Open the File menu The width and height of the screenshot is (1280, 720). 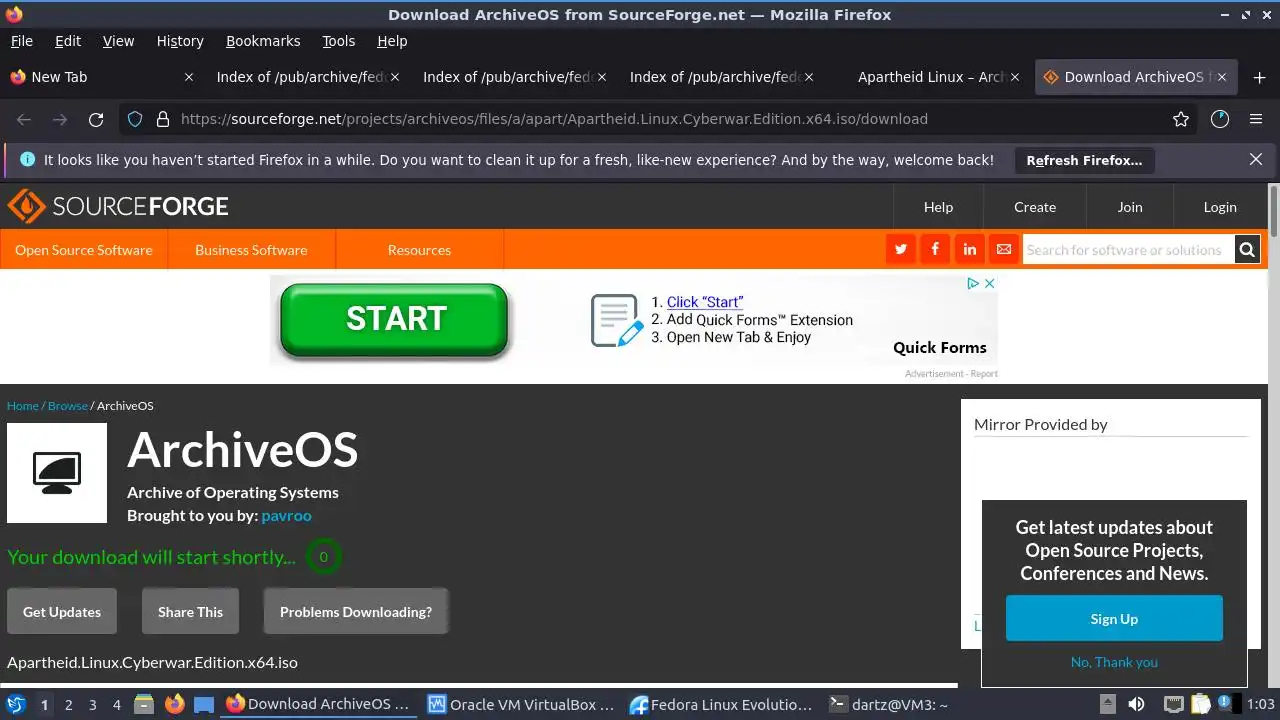pos(22,41)
